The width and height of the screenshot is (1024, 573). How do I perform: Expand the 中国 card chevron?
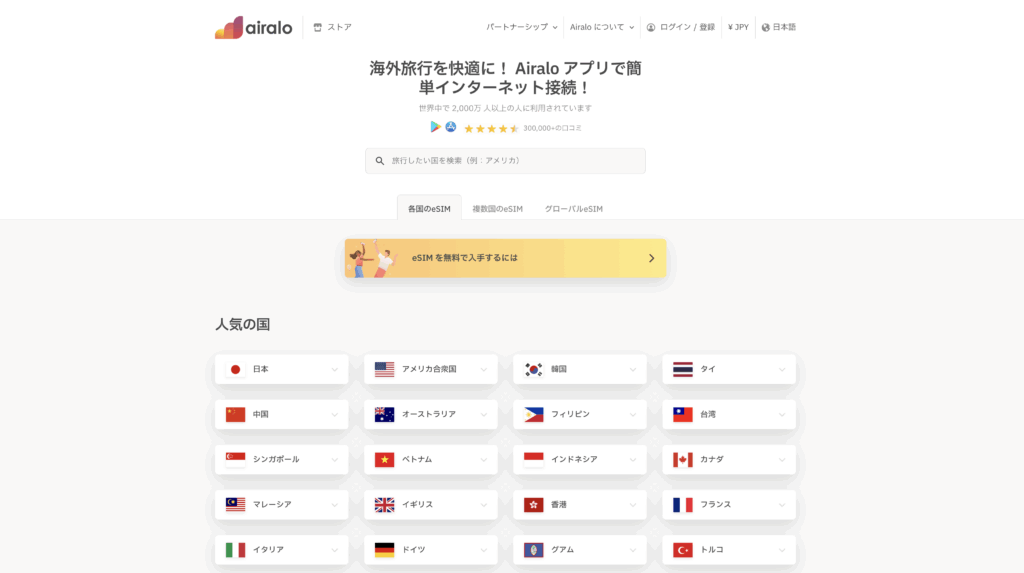[x=334, y=415]
